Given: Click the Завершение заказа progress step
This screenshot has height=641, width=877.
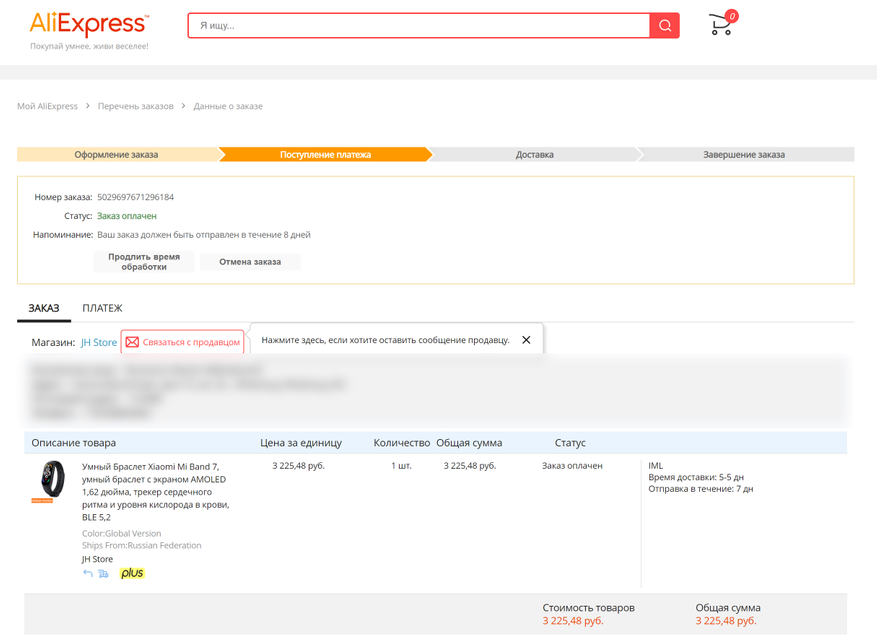Looking at the screenshot, I should (x=744, y=154).
